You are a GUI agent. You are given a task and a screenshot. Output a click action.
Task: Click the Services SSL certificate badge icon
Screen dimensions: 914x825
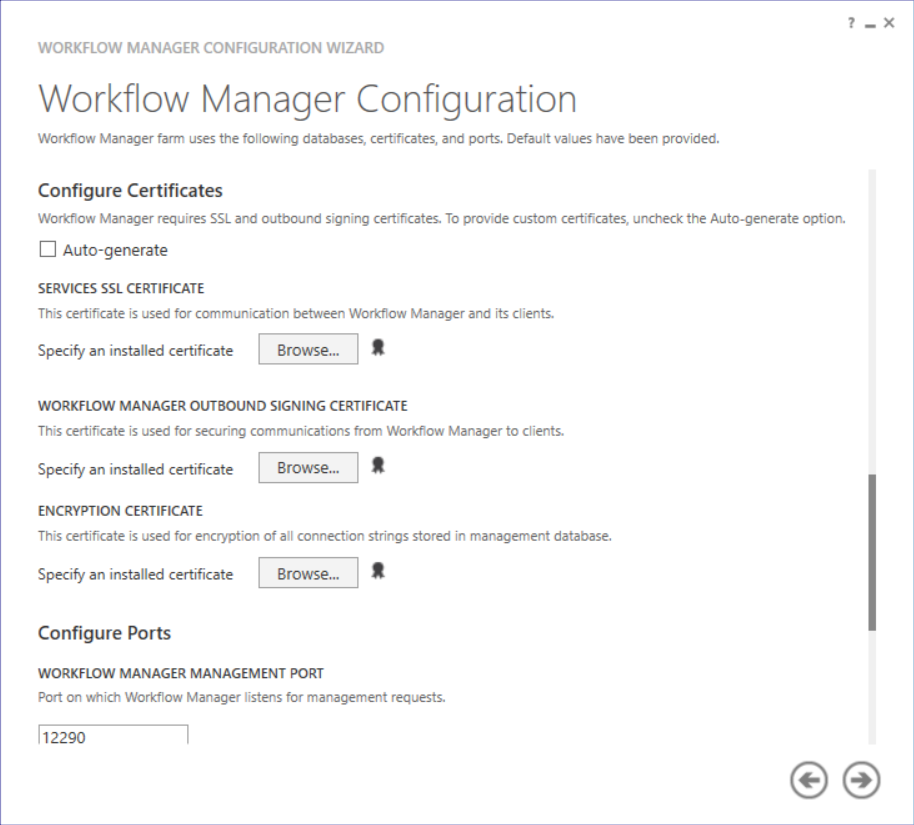tap(378, 348)
